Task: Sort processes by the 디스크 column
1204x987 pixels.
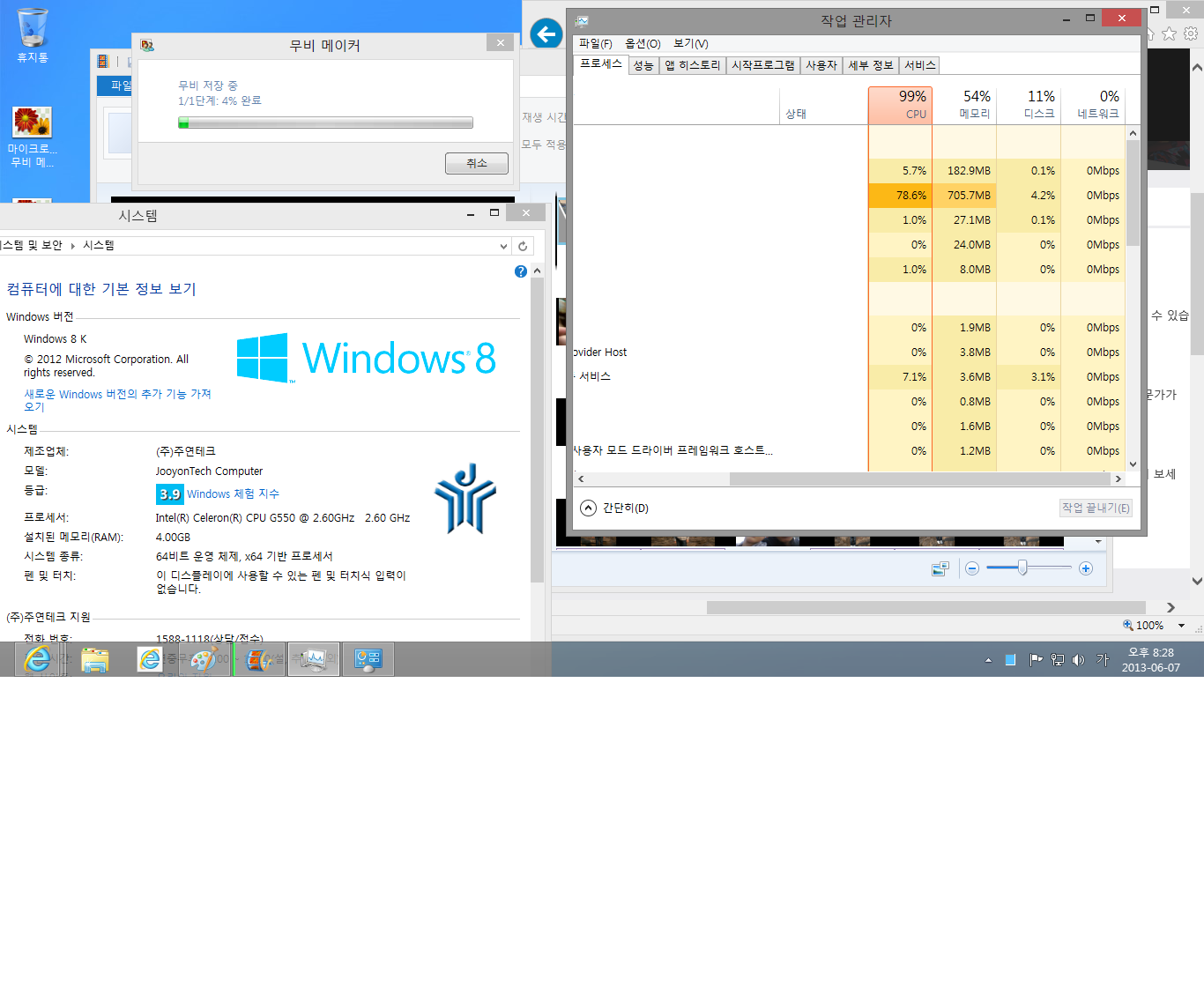Action: pyautogui.click(x=1029, y=105)
